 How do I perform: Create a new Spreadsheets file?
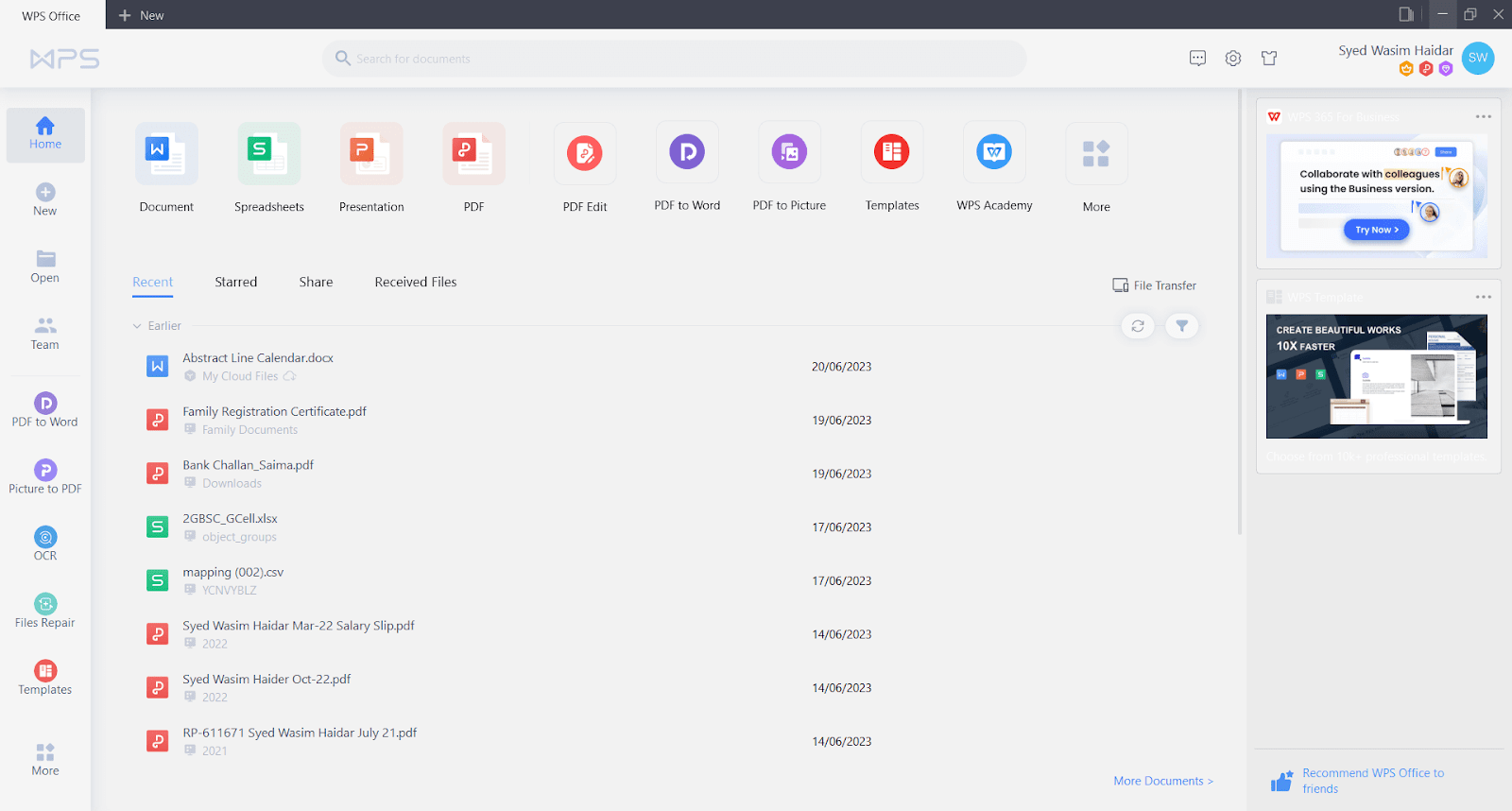click(268, 154)
